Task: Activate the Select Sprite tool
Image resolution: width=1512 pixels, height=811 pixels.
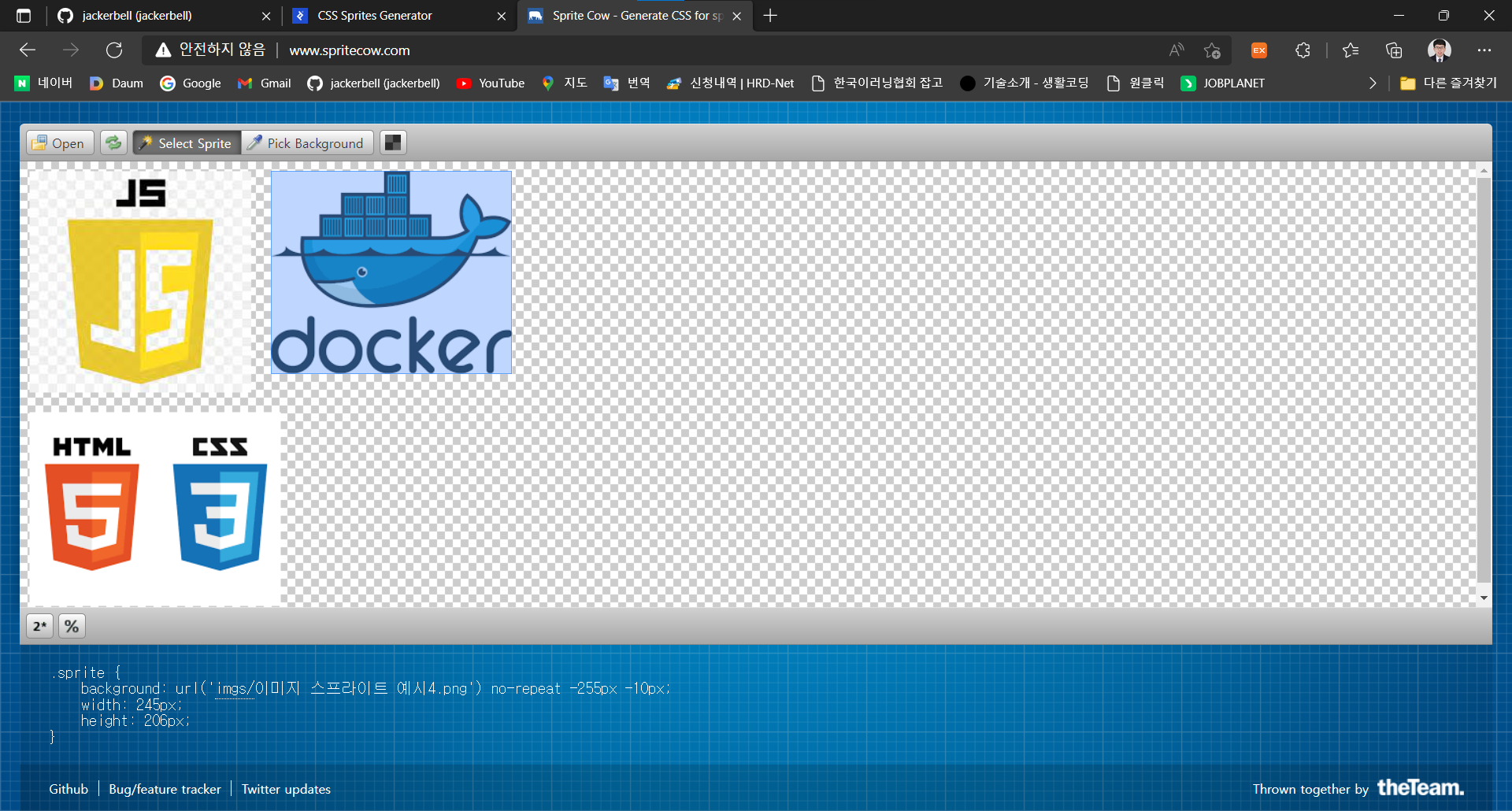Action: (x=187, y=143)
